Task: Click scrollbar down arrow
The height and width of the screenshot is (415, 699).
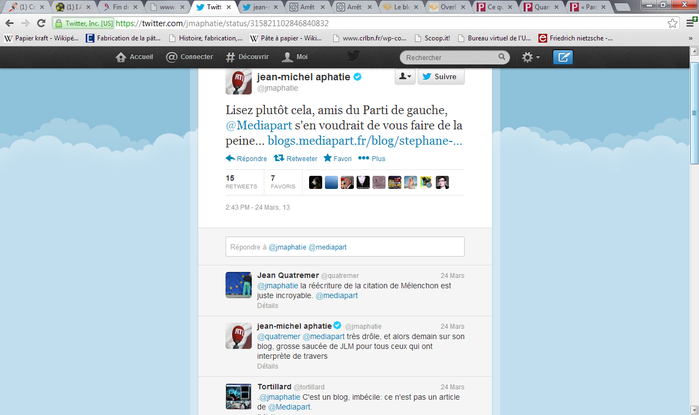Action: (694, 409)
